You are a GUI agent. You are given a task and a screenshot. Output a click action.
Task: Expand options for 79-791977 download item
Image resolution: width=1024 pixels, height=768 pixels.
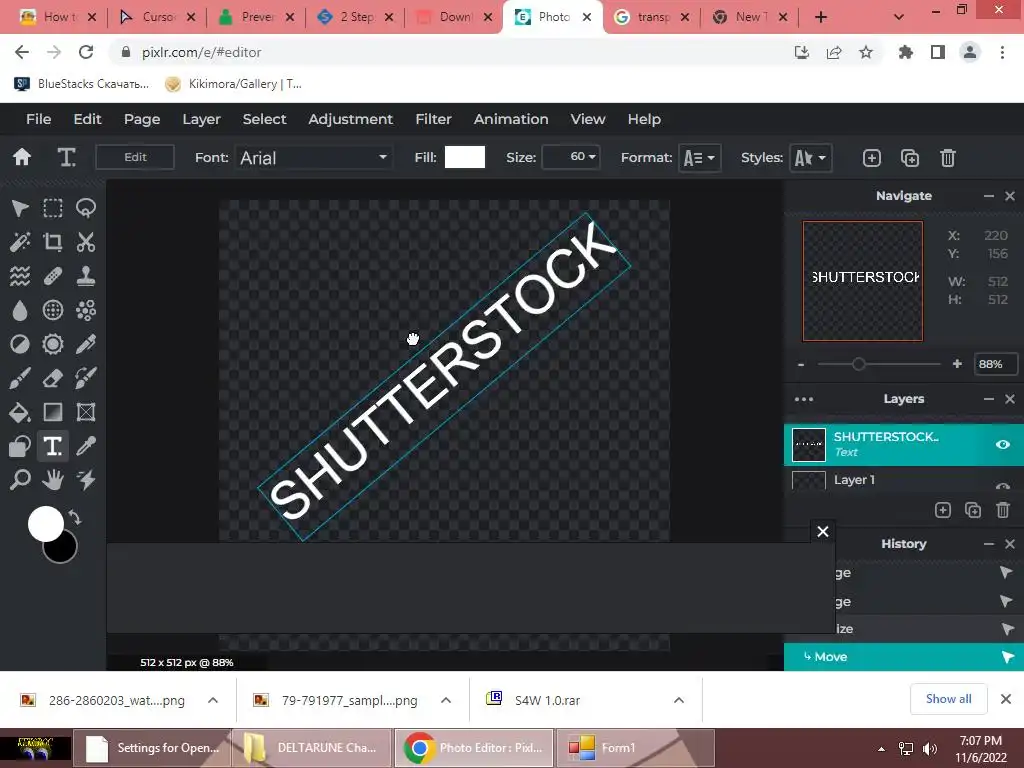446,700
